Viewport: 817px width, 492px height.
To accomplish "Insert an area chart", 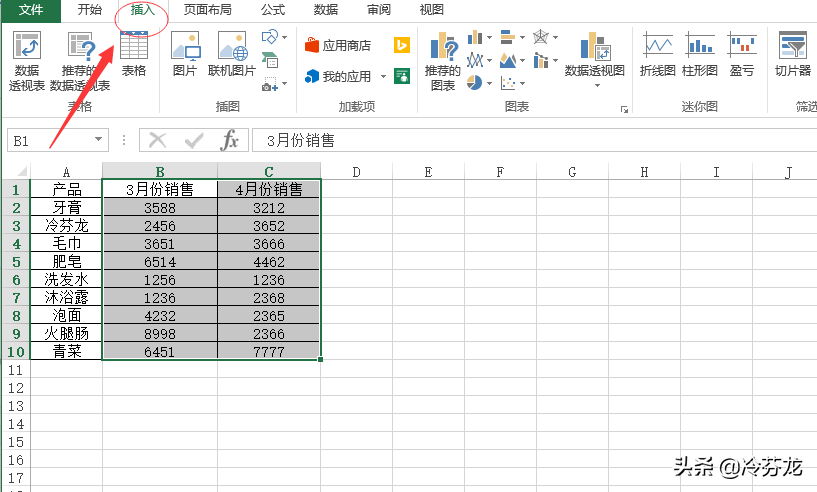I will [507, 60].
